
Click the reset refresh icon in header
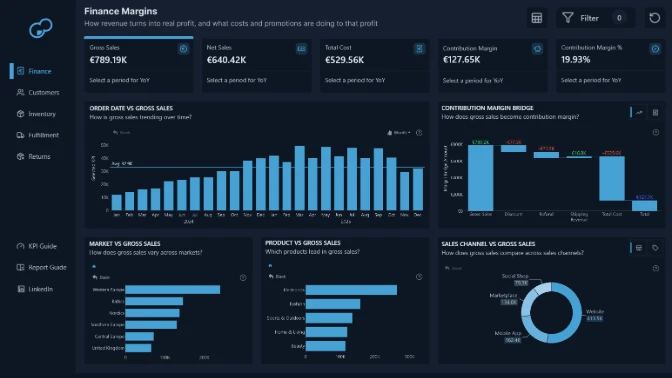654,18
